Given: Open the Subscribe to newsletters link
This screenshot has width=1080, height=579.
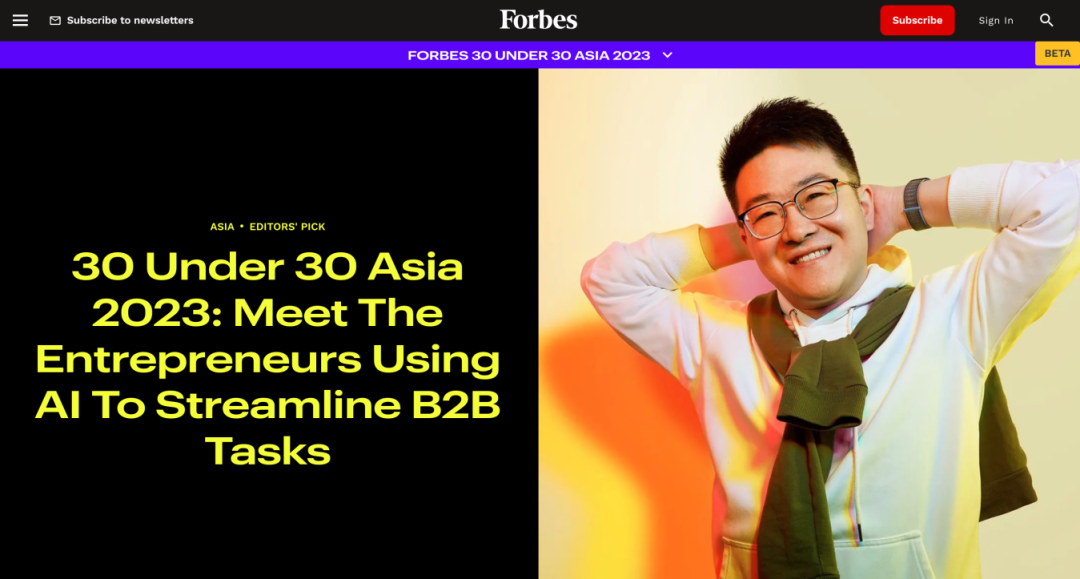Looking at the screenshot, I should [130, 20].
